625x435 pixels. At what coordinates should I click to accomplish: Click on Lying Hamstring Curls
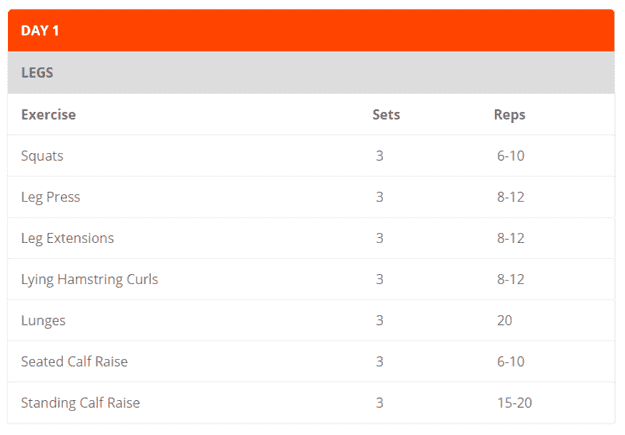coord(89,279)
